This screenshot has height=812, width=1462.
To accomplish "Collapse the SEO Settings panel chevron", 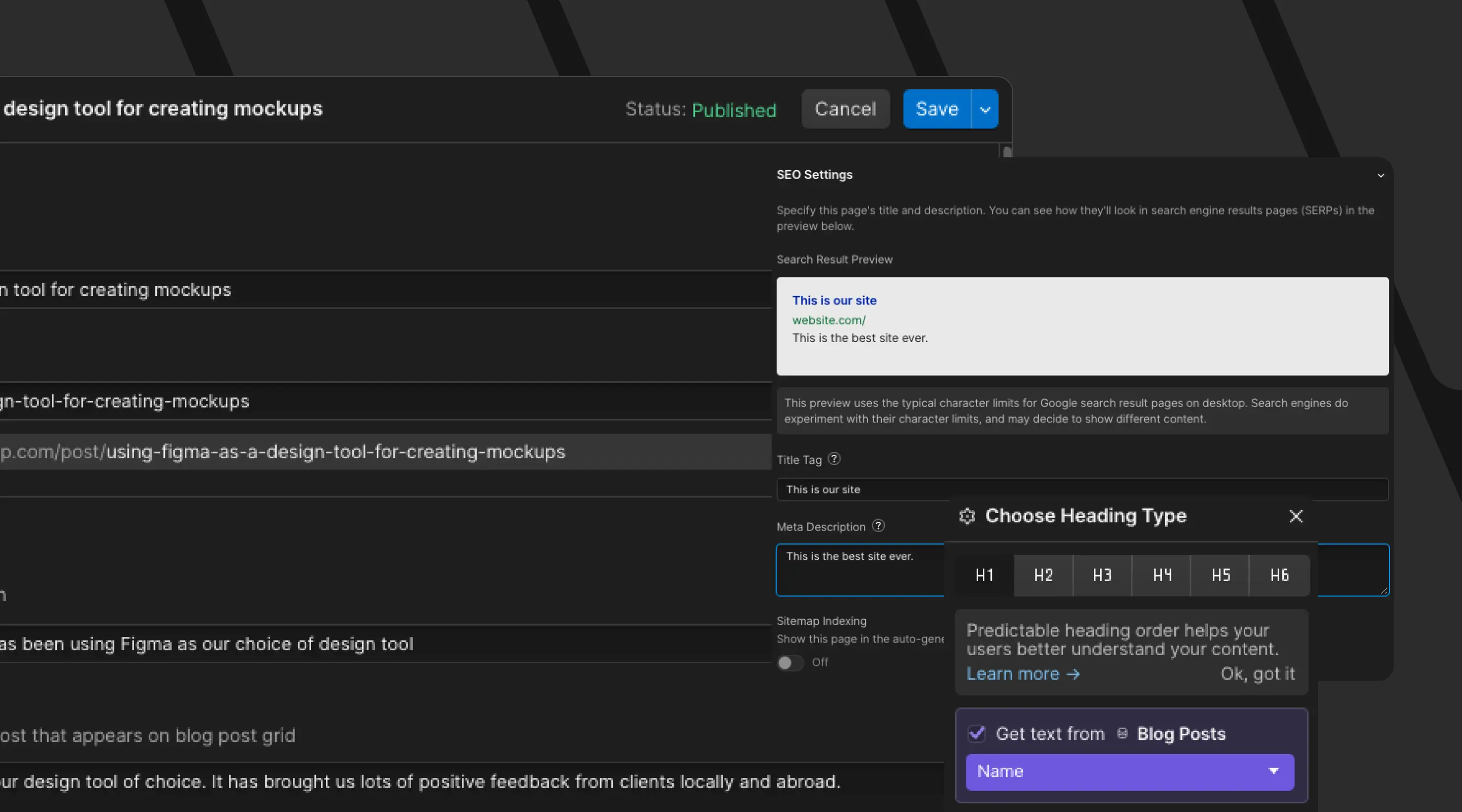I will pyautogui.click(x=1381, y=175).
